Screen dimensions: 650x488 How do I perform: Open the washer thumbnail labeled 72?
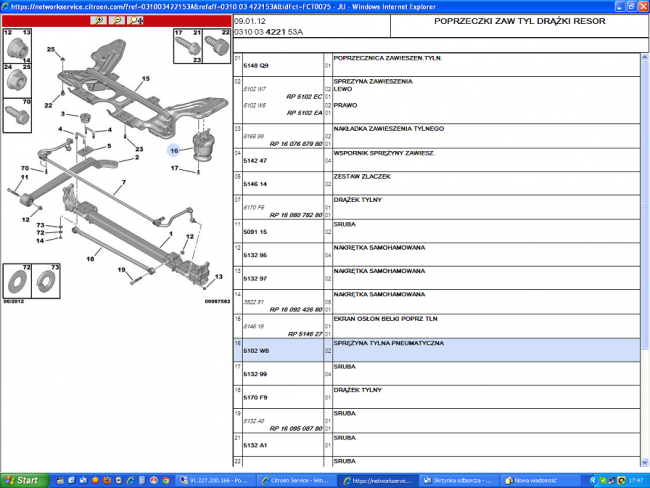pos(17,281)
